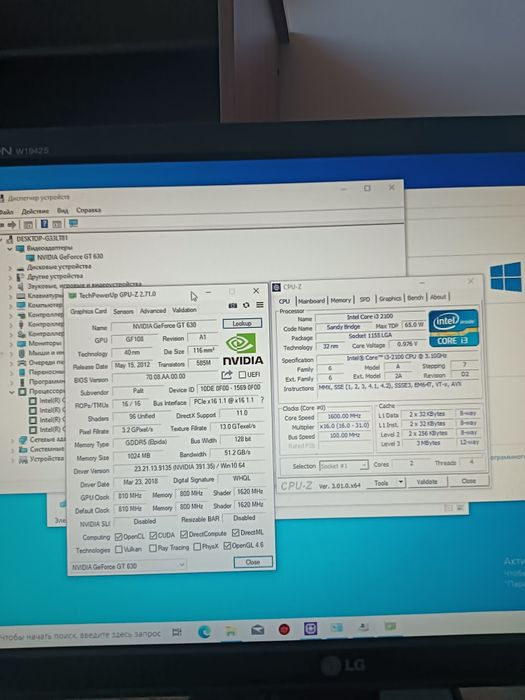The image size is (525, 700).
Task: Click the NVIDIA logo in GPU-Z
Action: [x=242, y=350]
